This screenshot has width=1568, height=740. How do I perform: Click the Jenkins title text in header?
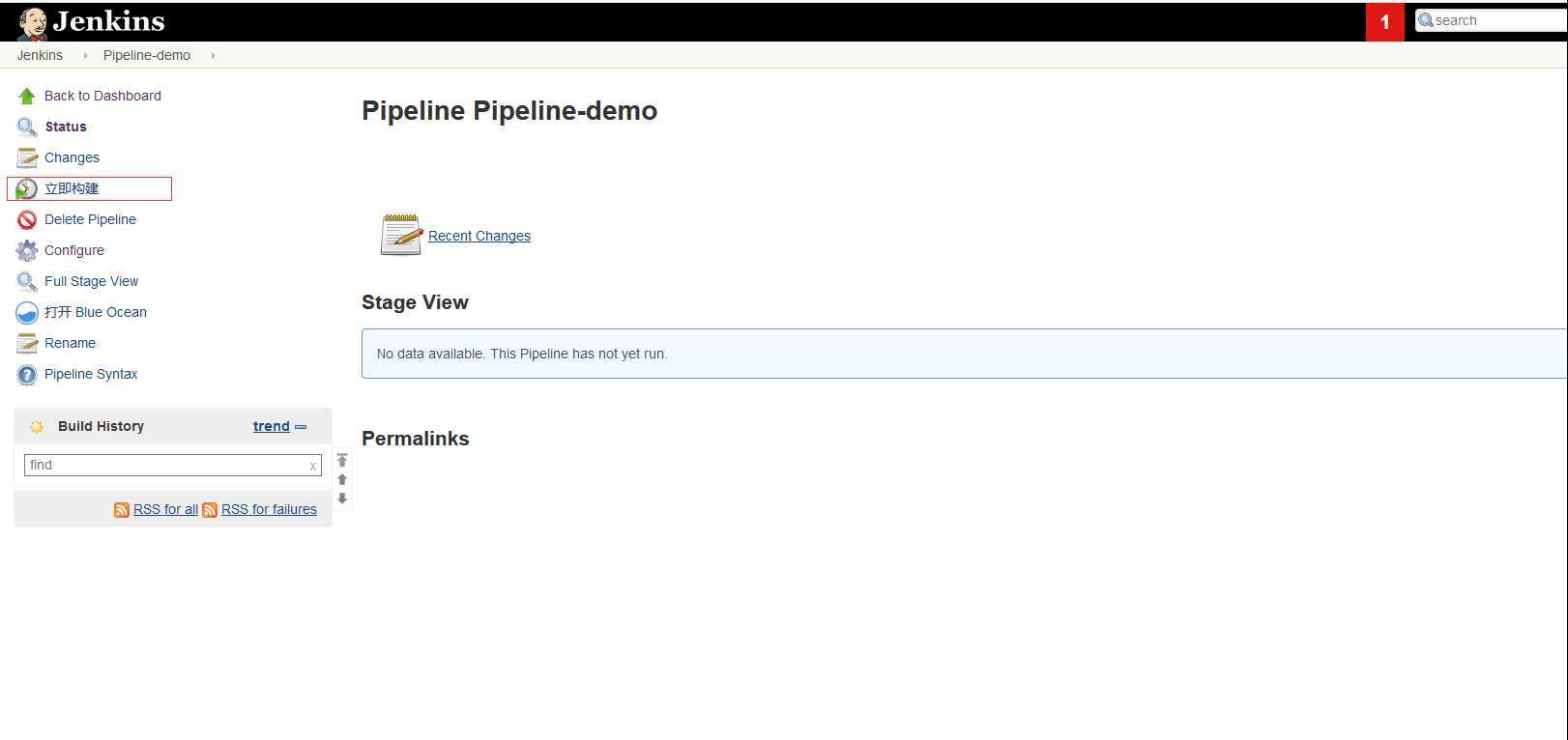coord(109,21)
